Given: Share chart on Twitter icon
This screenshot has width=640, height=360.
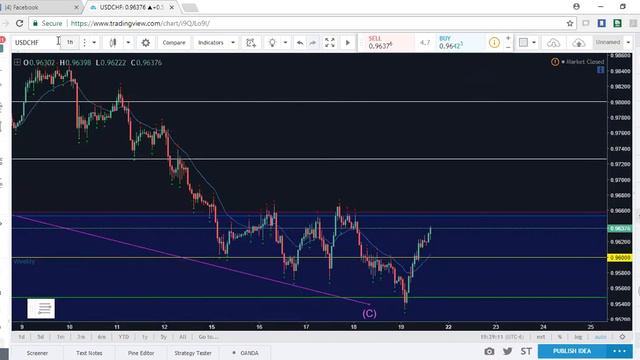Looking at the screenshot, I should click(x=507, y=351).
